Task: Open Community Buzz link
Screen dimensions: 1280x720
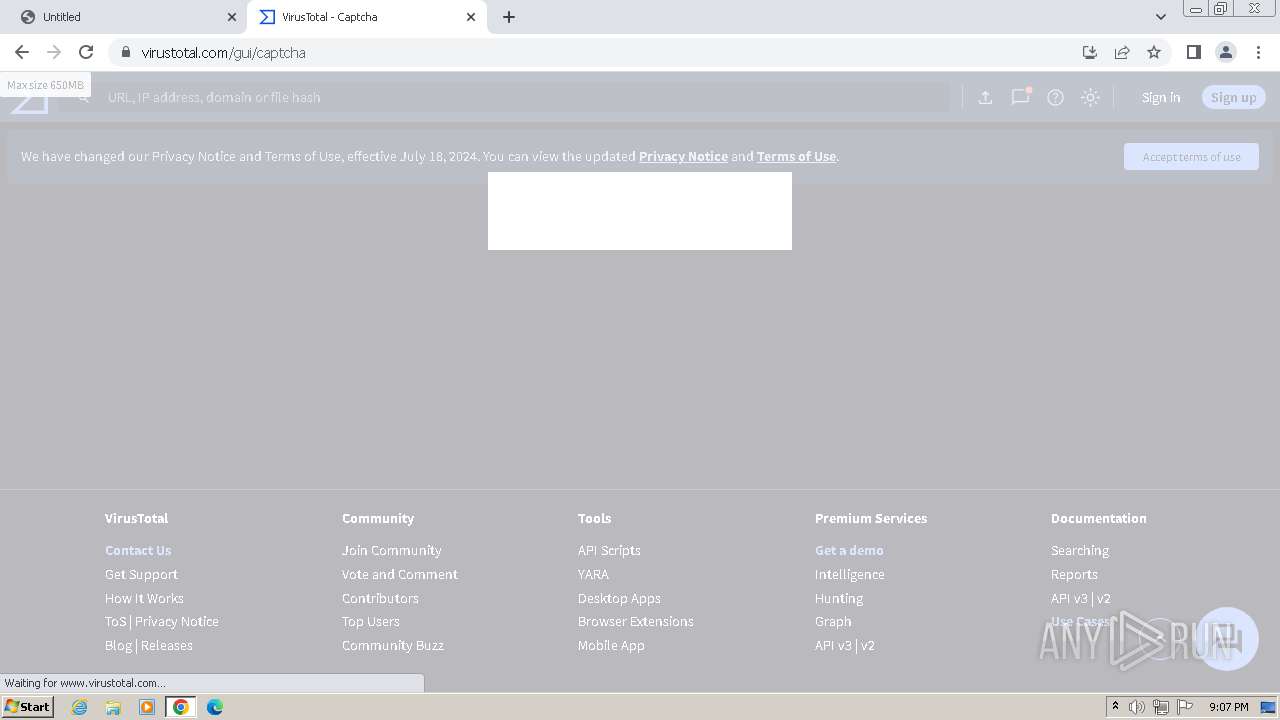Action: [393, 645]
